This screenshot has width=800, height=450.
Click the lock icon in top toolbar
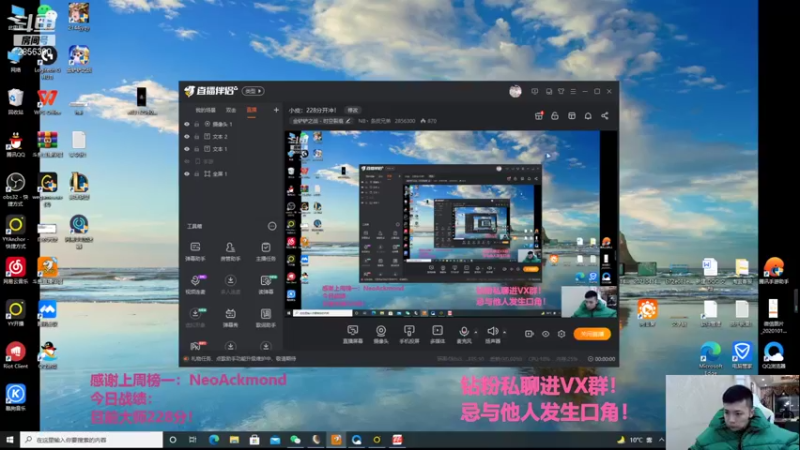(555, 116)
